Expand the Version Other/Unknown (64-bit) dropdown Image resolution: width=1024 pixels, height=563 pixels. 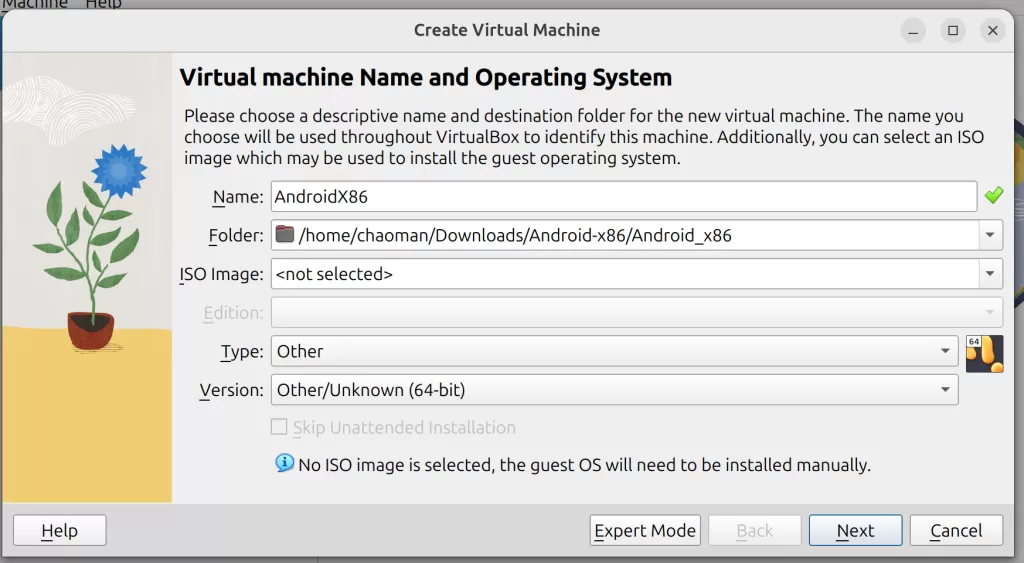614,390
